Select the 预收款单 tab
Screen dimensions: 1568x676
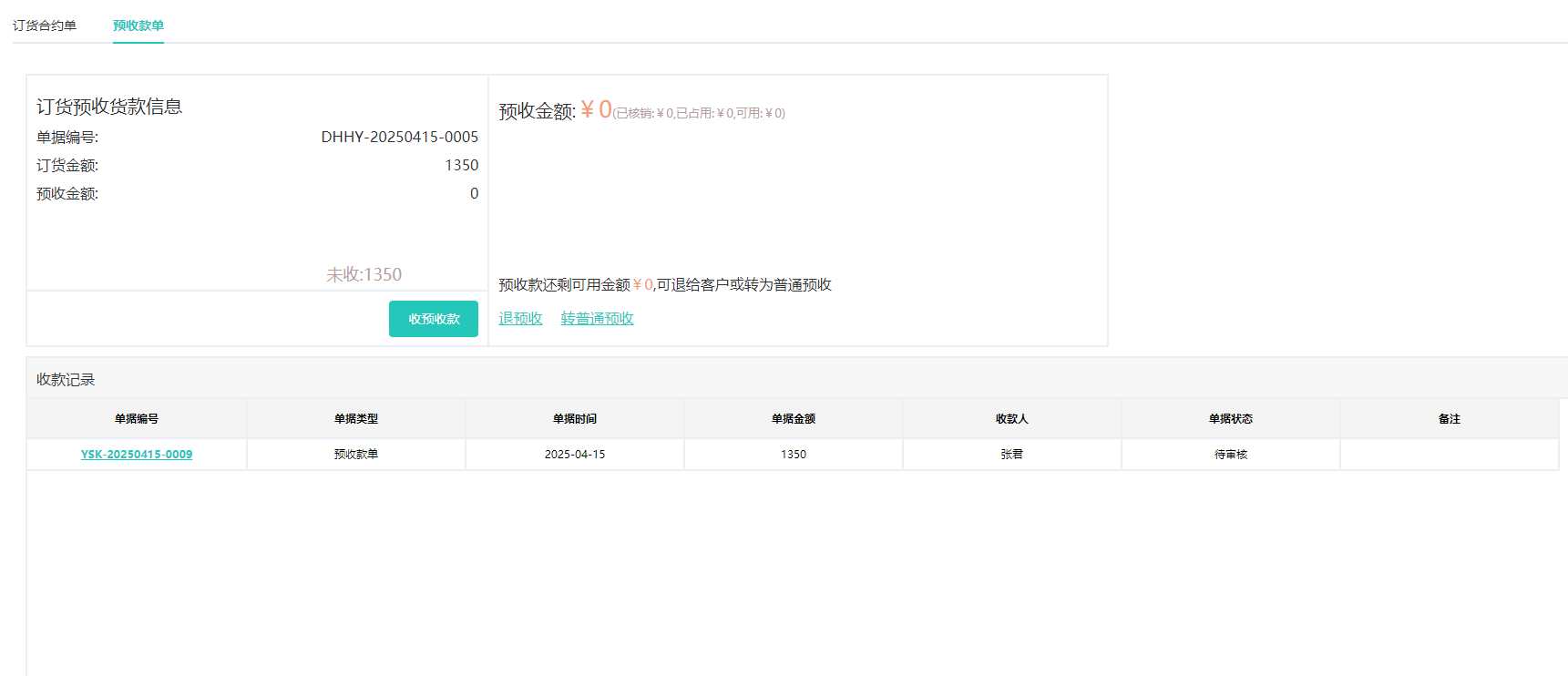click(x=138, y=26)
